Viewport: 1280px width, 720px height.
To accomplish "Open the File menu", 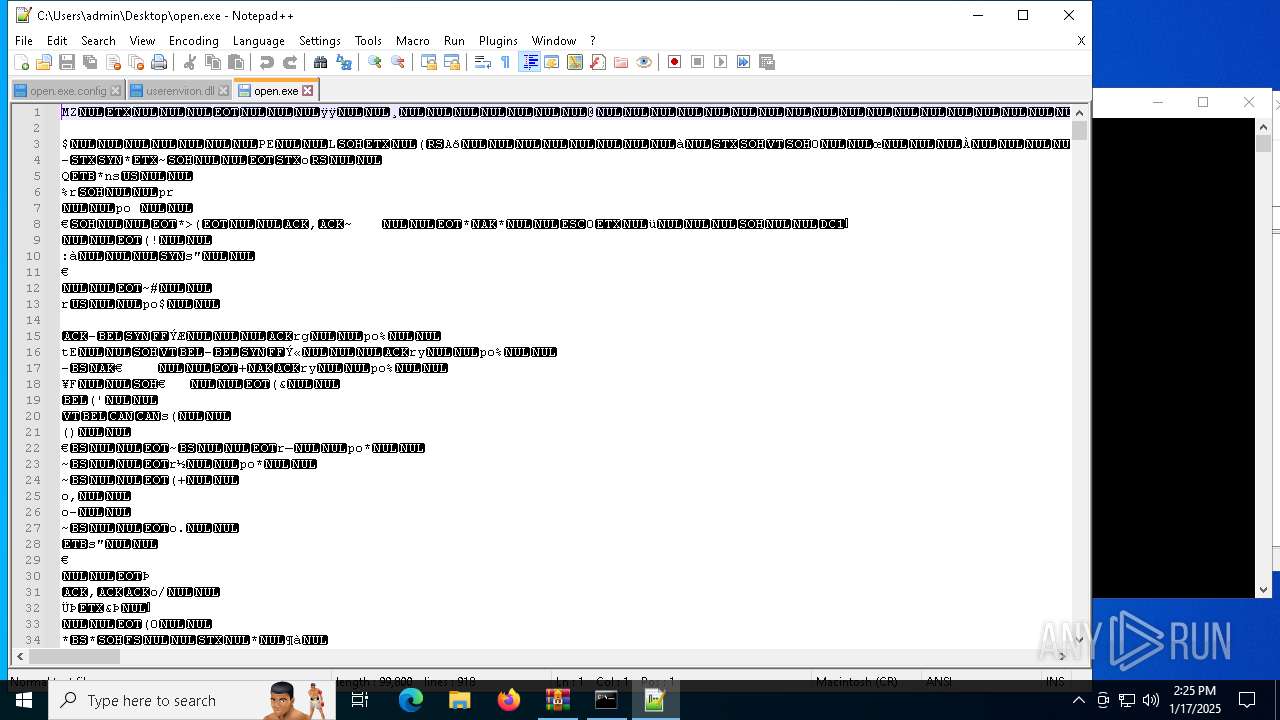I will (x=24, y=41).
